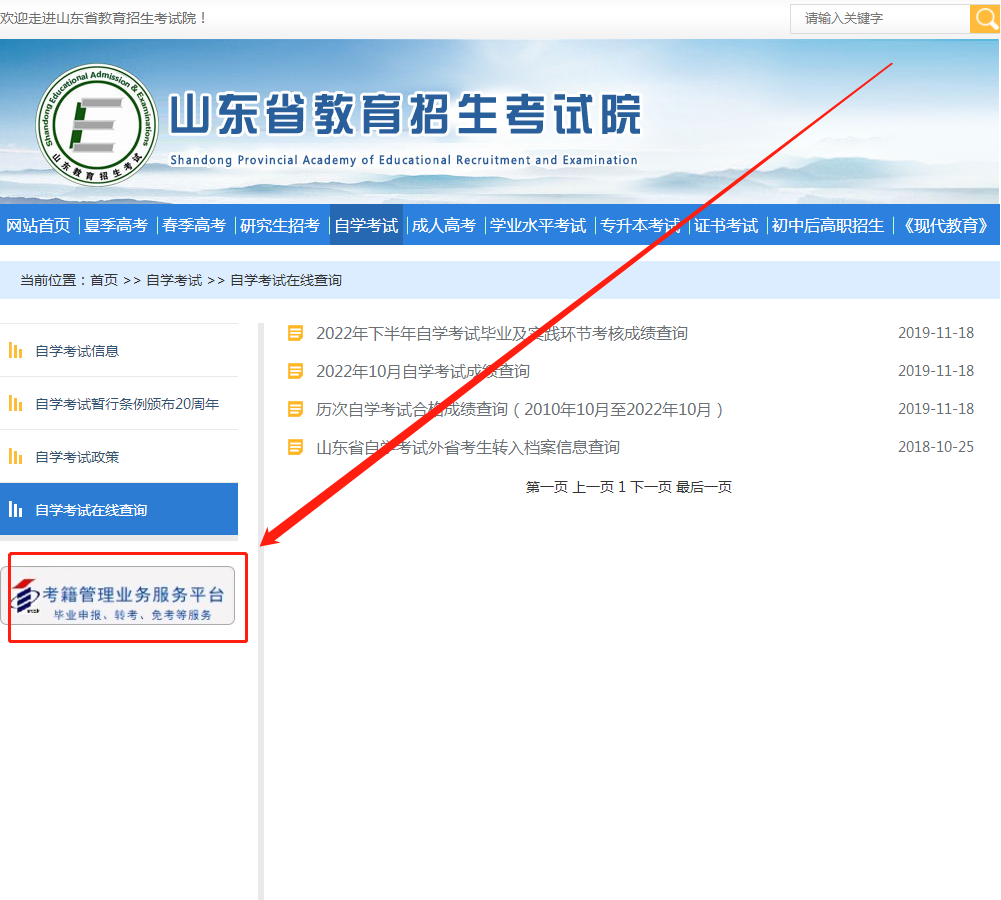Click the orange search magnifier icon
1001x900 pixels.
[x=985, y=18]
